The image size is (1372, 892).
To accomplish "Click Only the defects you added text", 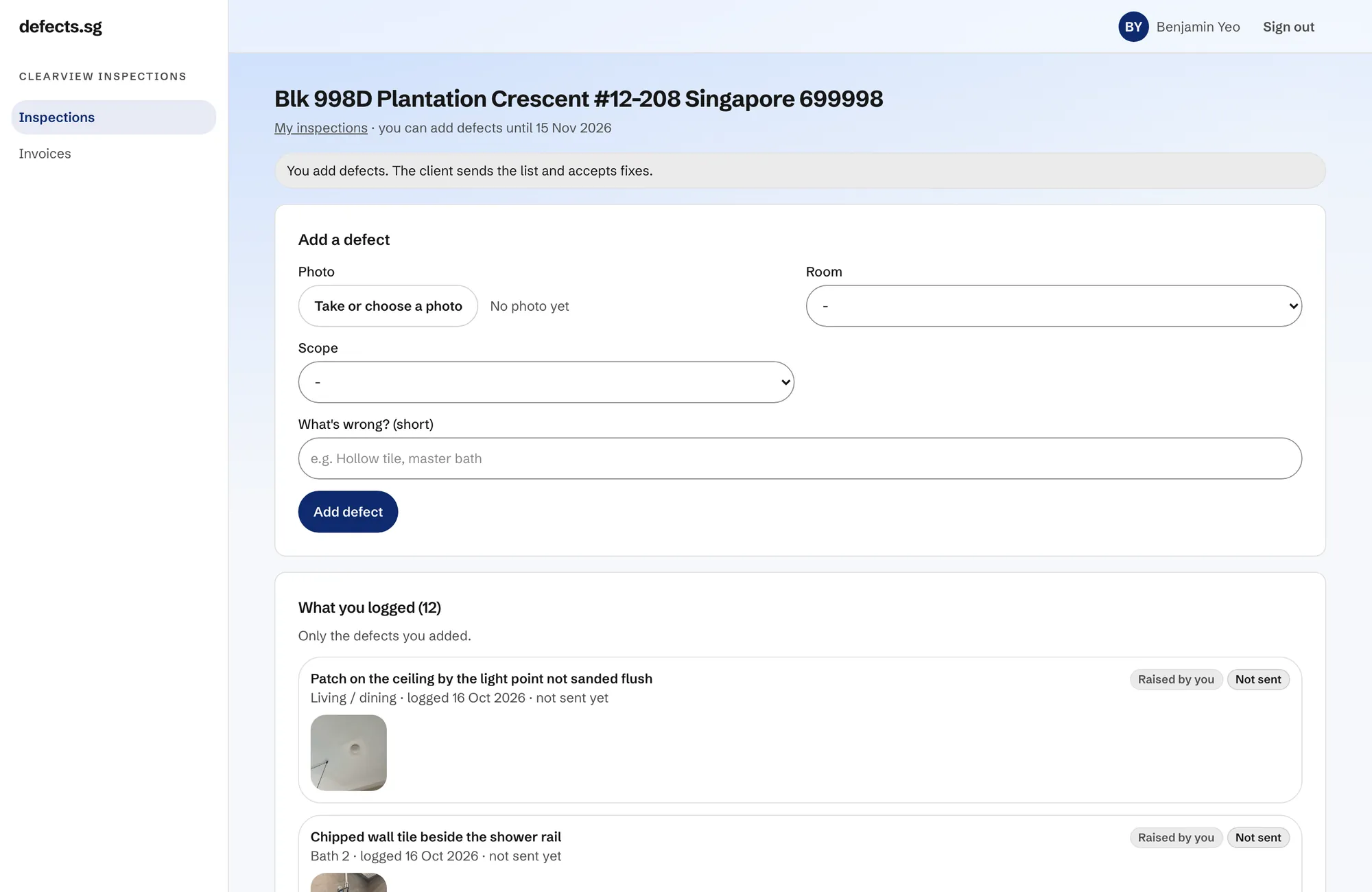I will coord(384,636).
